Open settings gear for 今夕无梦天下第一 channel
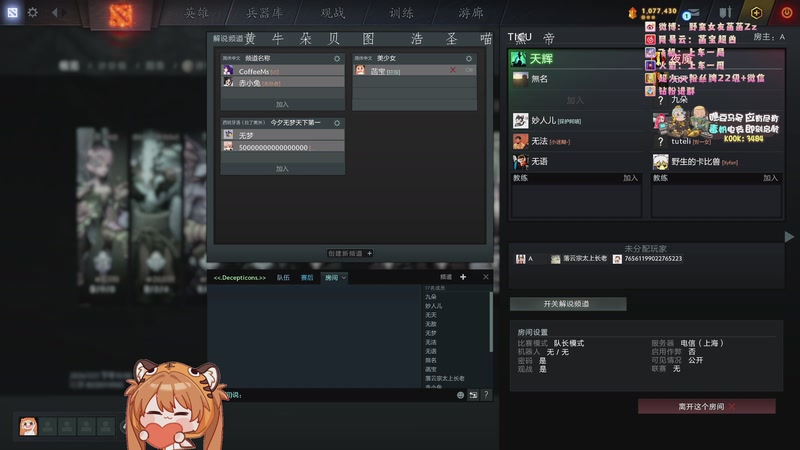 point(337,123)
